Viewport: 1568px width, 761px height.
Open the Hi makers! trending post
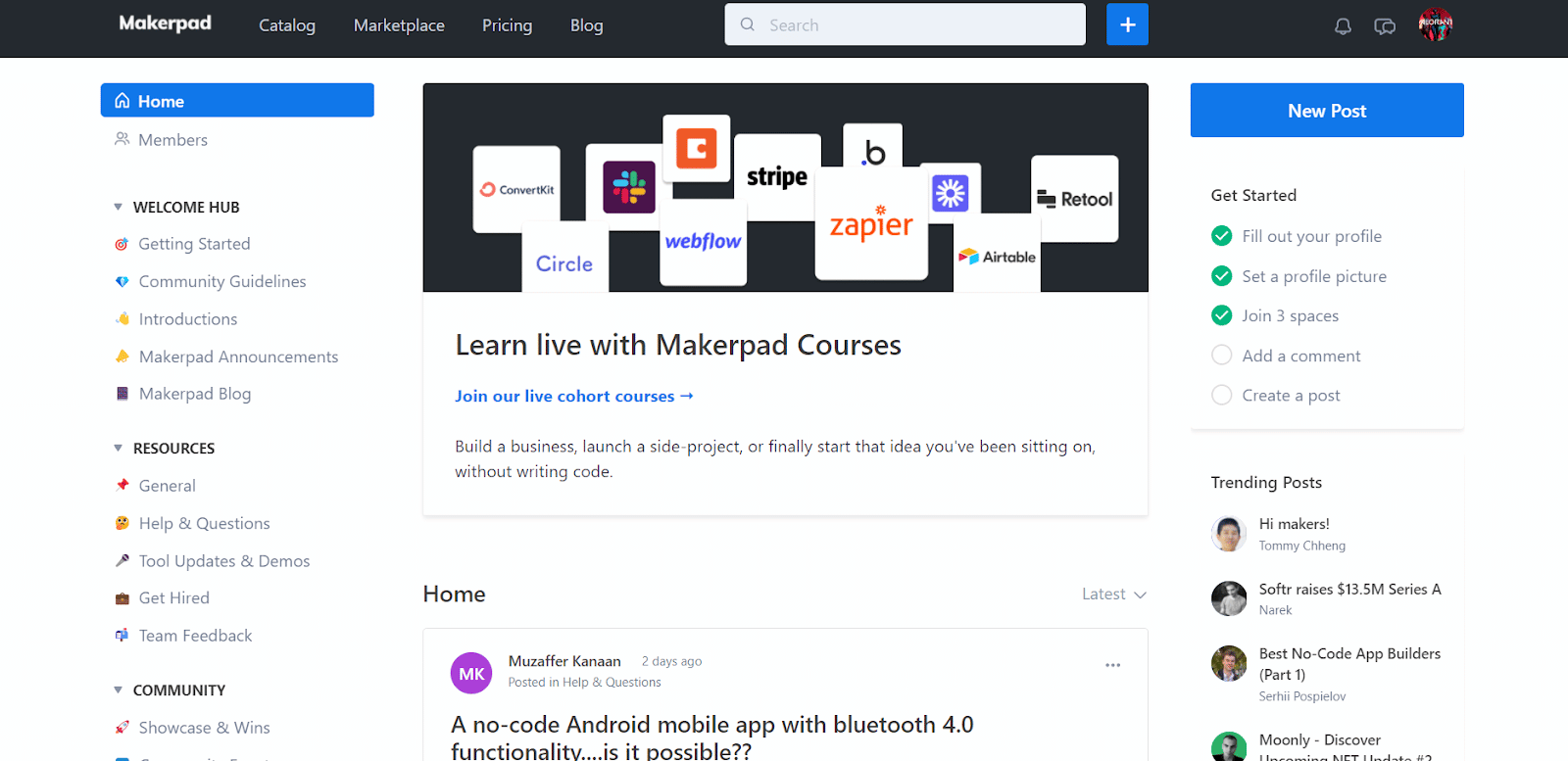coord(1295,524)
